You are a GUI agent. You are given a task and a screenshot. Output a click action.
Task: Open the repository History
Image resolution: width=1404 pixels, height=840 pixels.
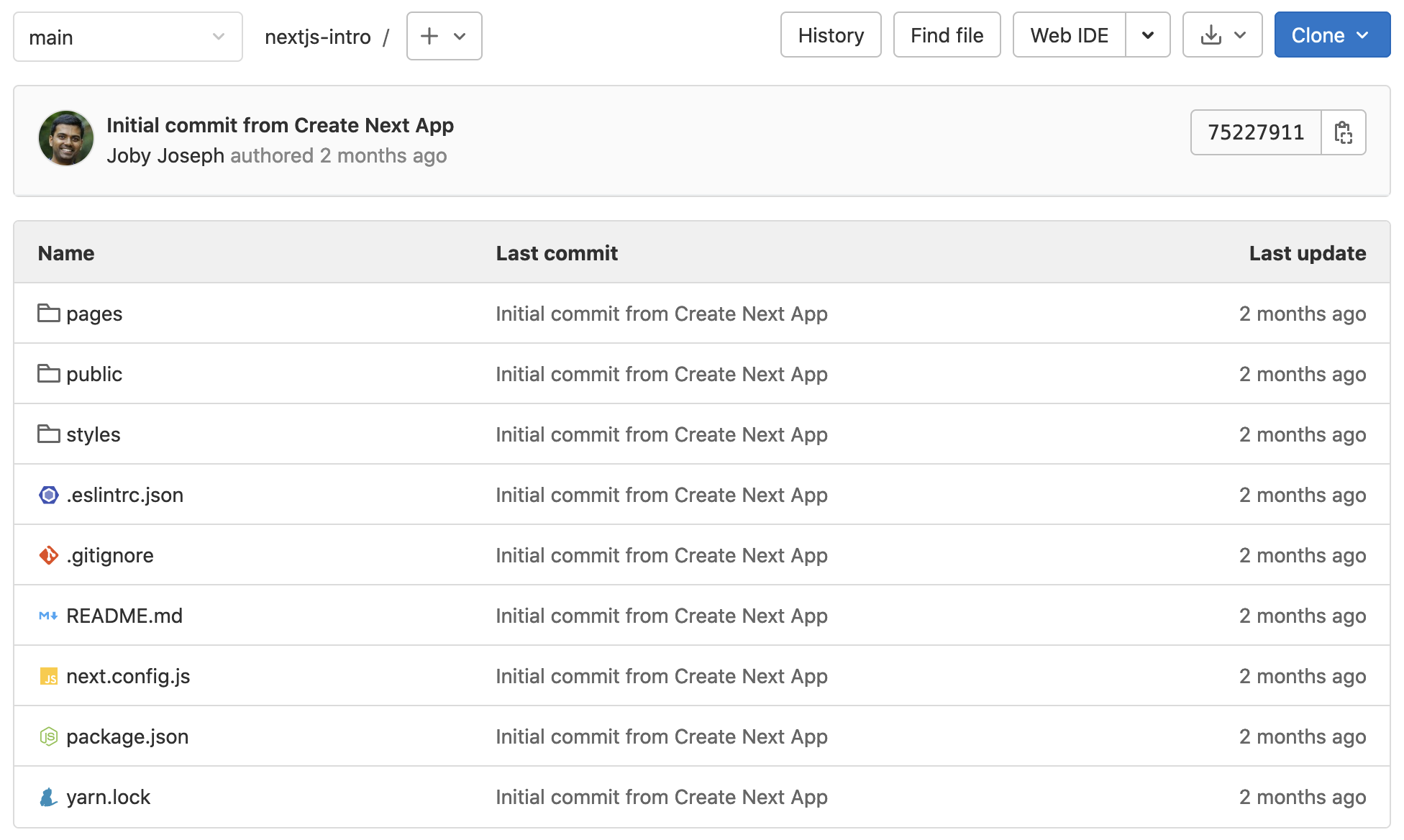click(x=830, y=35)
